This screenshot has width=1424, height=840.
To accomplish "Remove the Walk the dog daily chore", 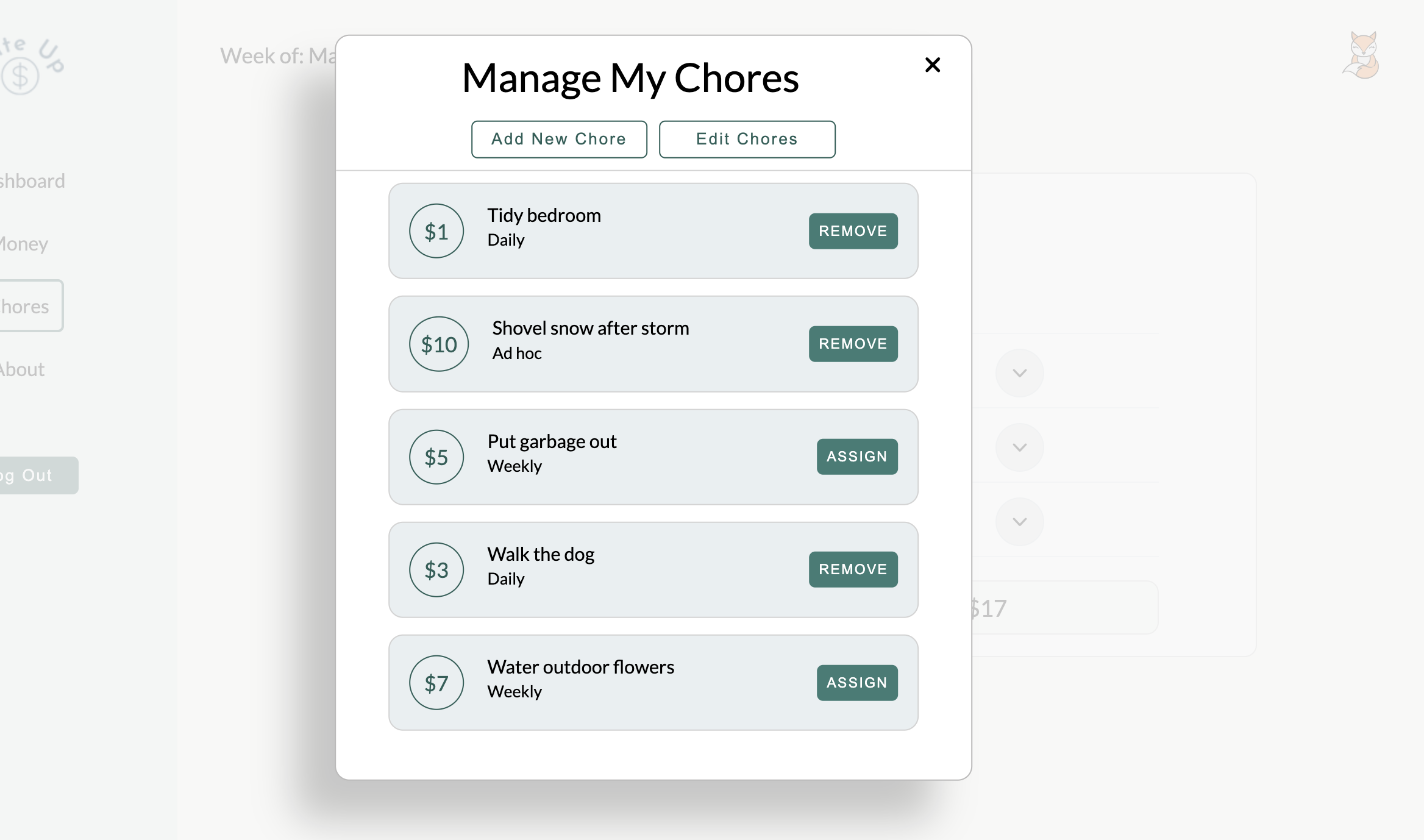I will (x=852, y=569).
